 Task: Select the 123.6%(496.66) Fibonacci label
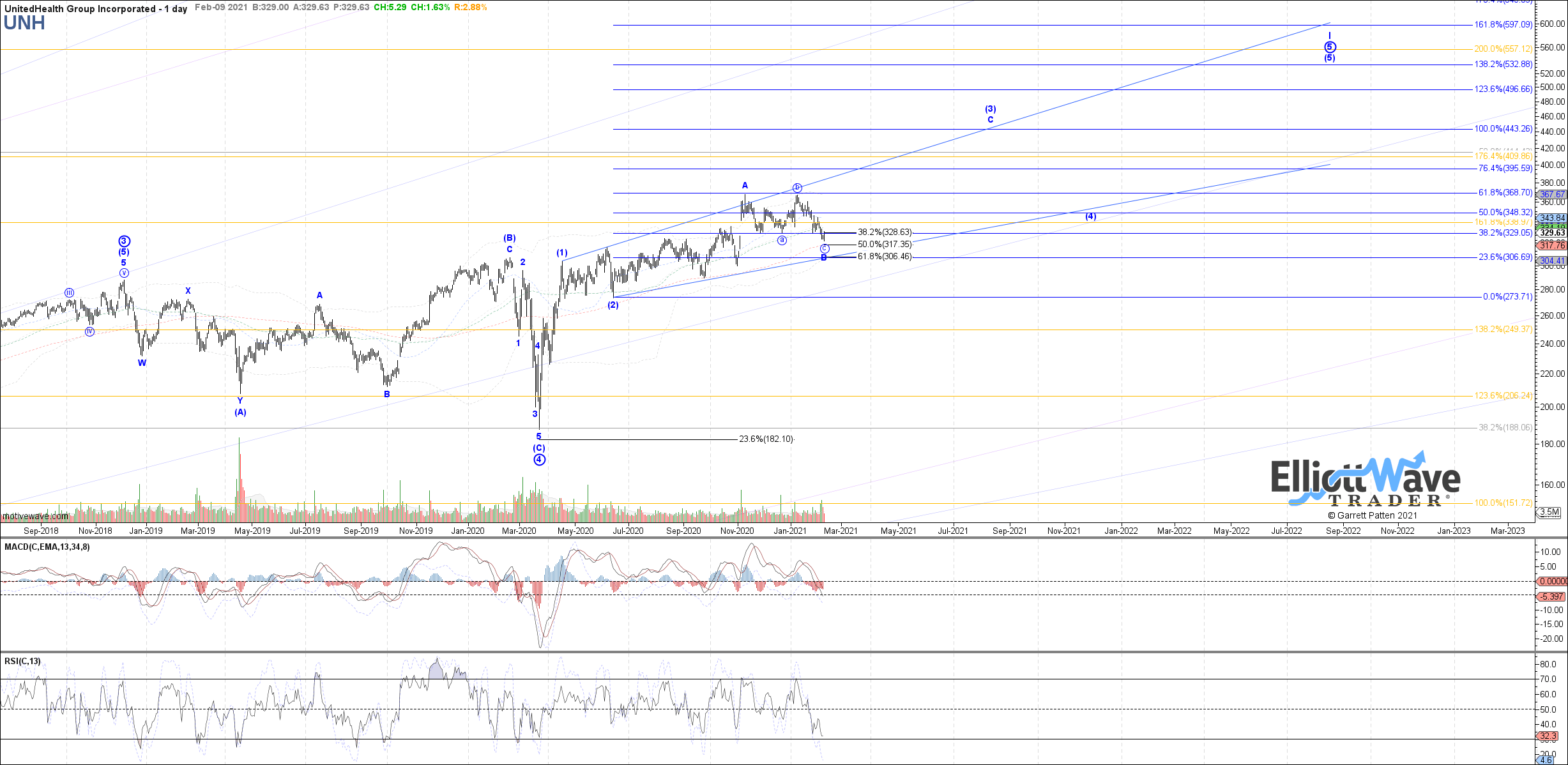pyautogui.click(x=1503, y=89)
